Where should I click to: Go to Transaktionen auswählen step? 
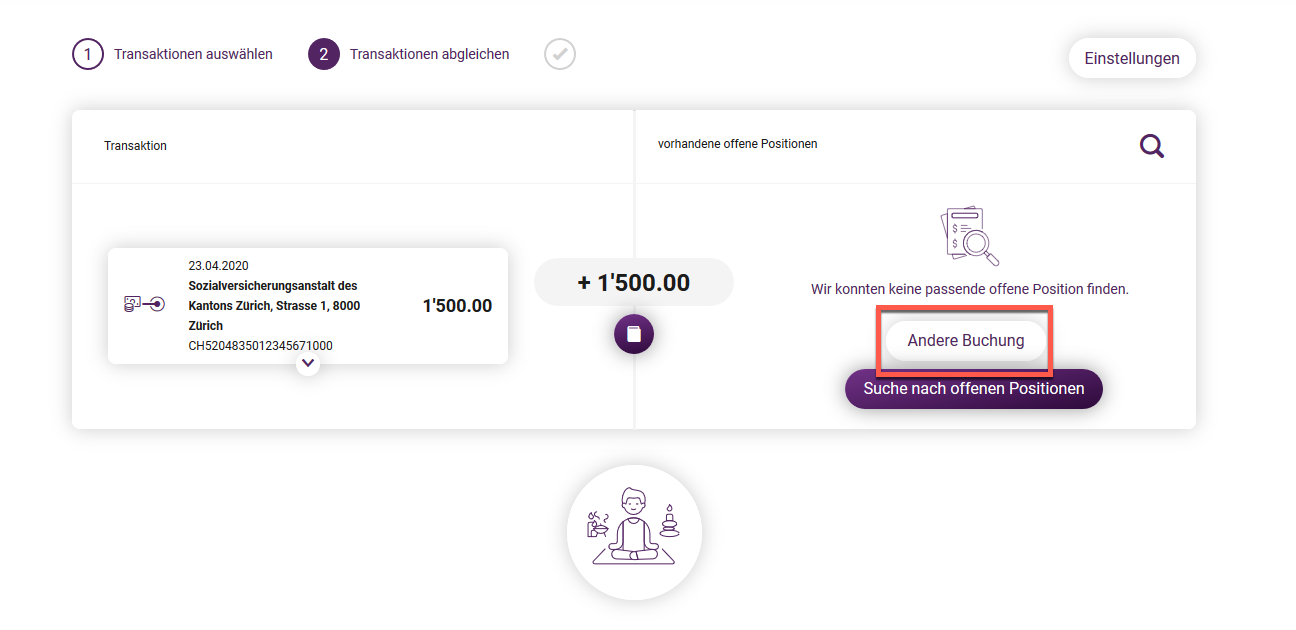pyautogui.click(x=193, y=54)
